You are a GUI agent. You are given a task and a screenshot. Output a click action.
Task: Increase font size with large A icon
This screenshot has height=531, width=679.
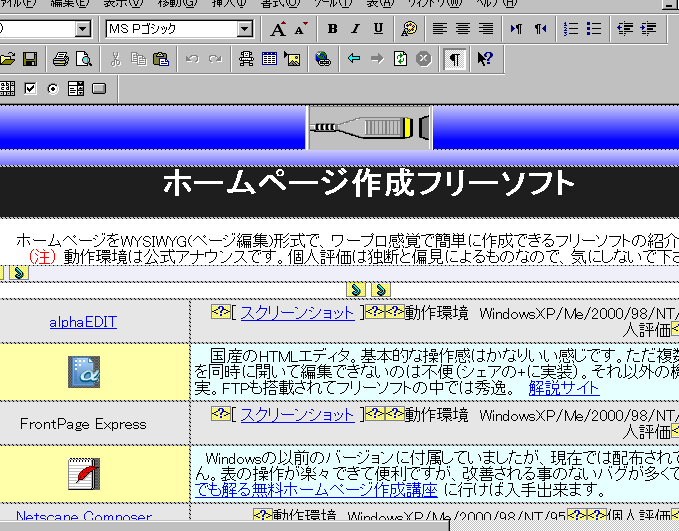tap(279, 29)
